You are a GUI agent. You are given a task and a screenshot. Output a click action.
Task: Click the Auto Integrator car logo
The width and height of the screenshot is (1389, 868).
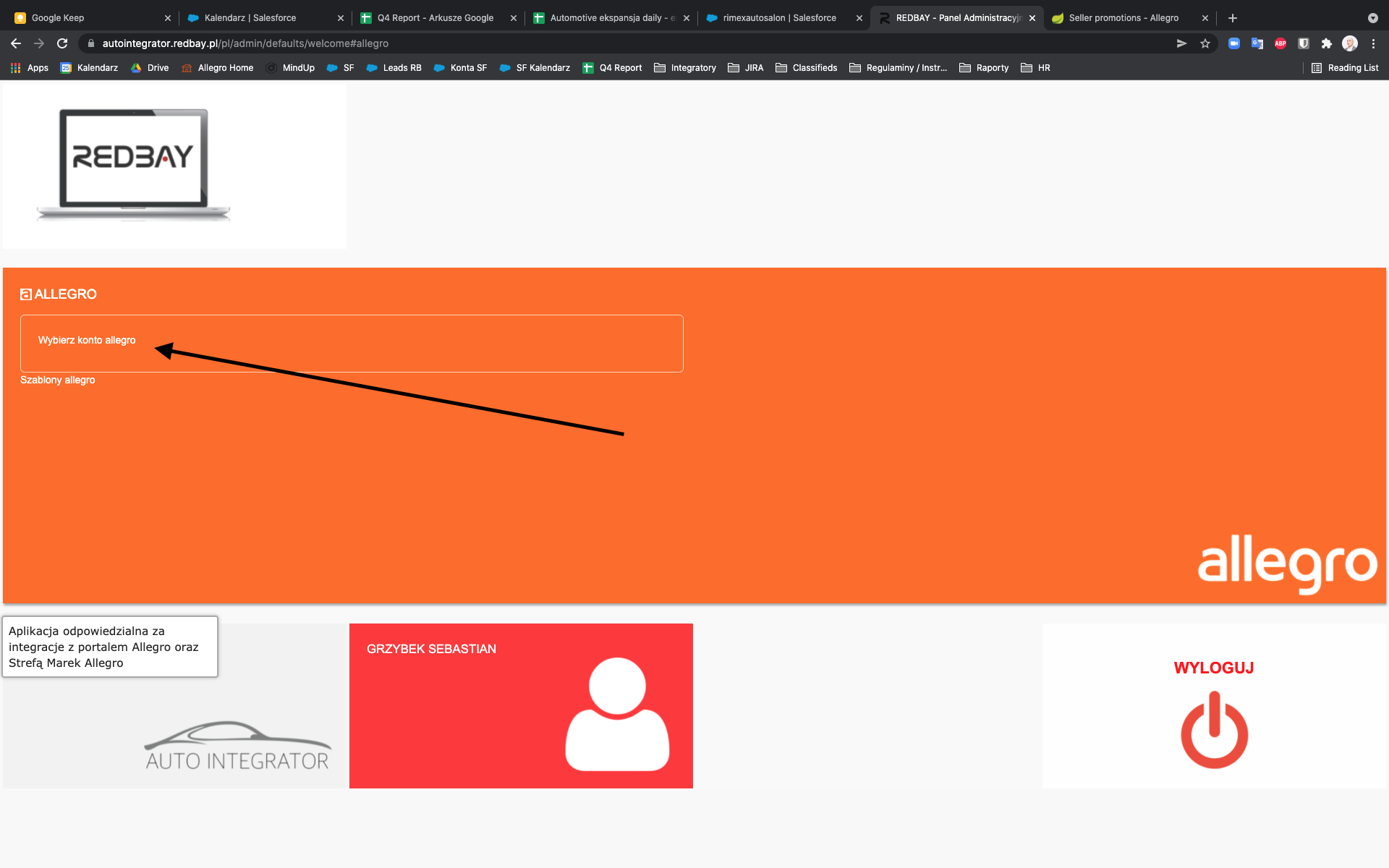[x=237, y=746]
